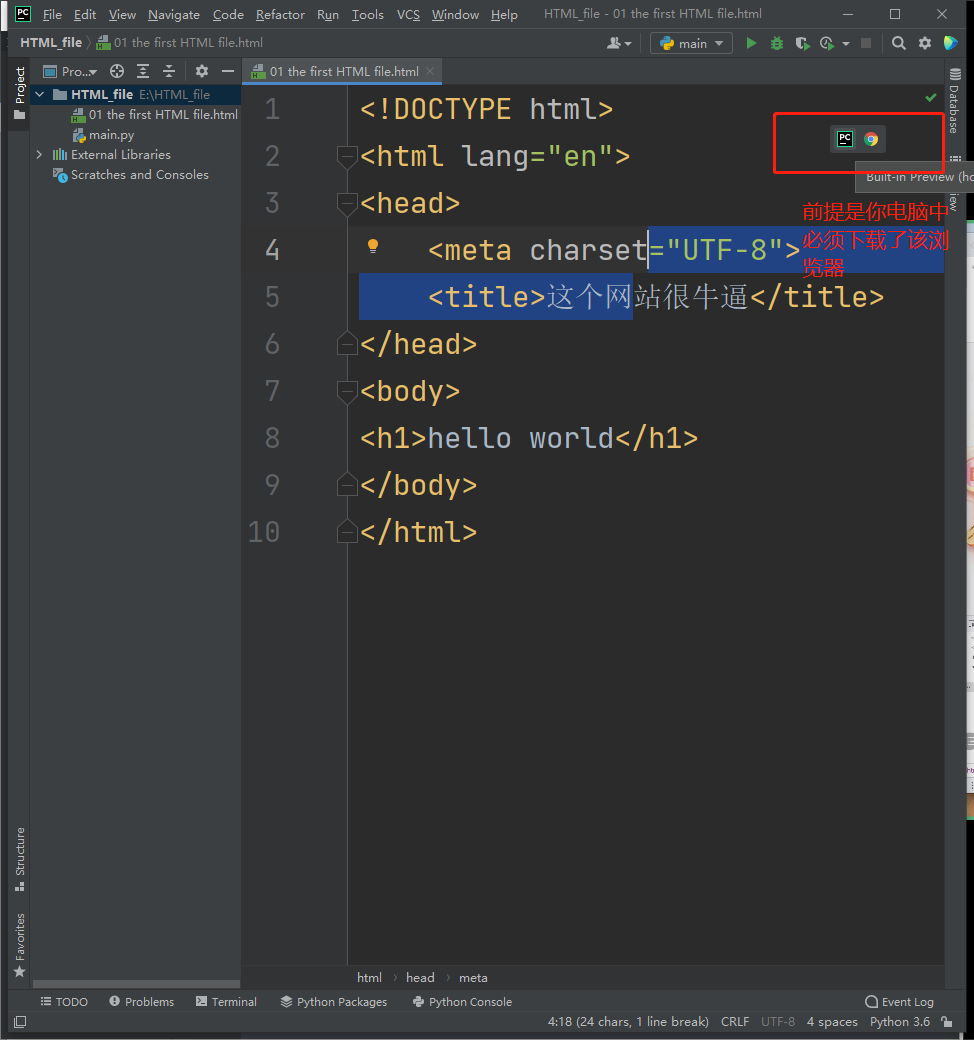Collapse all in project tree

pos(169,71)
